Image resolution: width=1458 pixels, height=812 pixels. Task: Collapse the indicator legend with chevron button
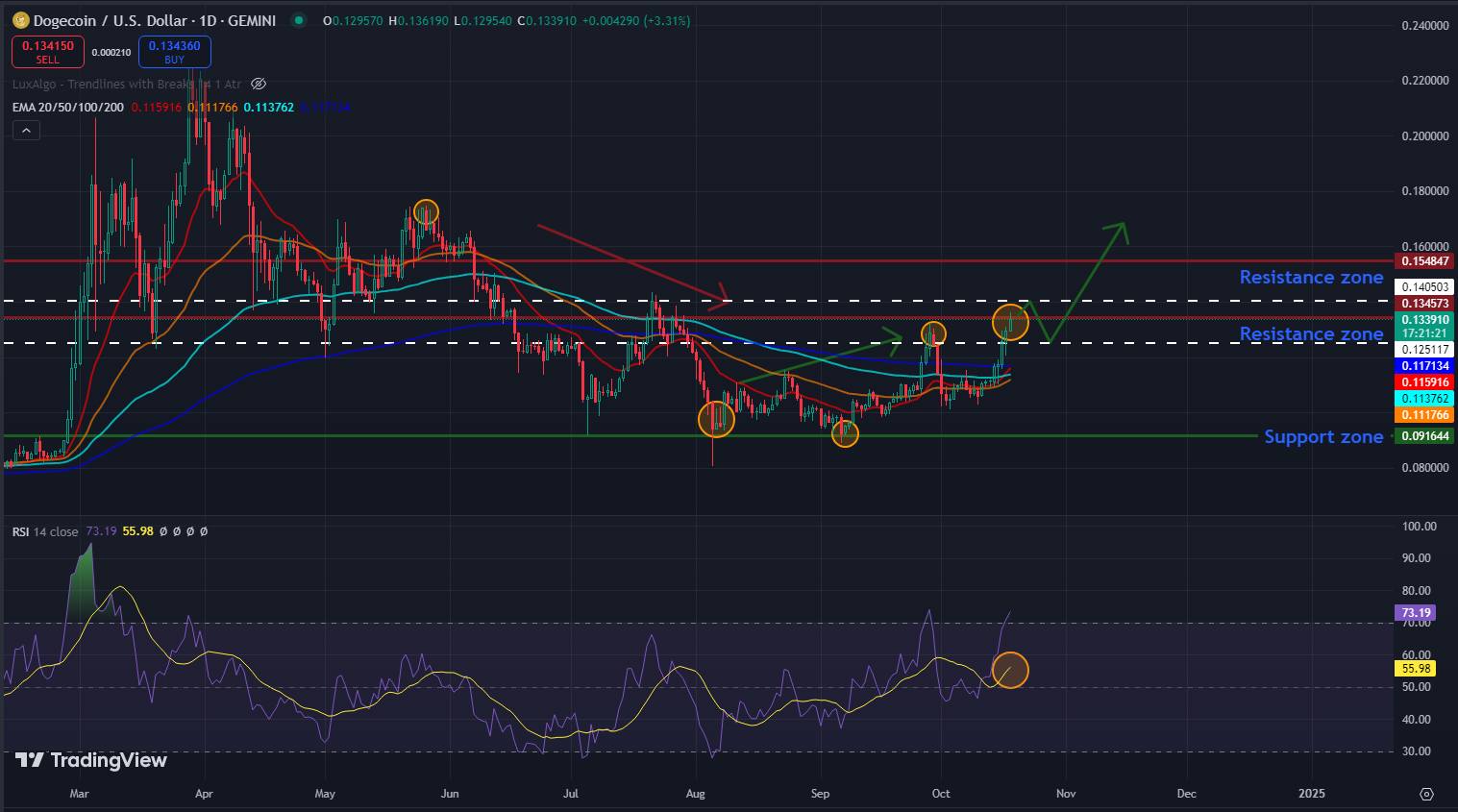(26, 131)
